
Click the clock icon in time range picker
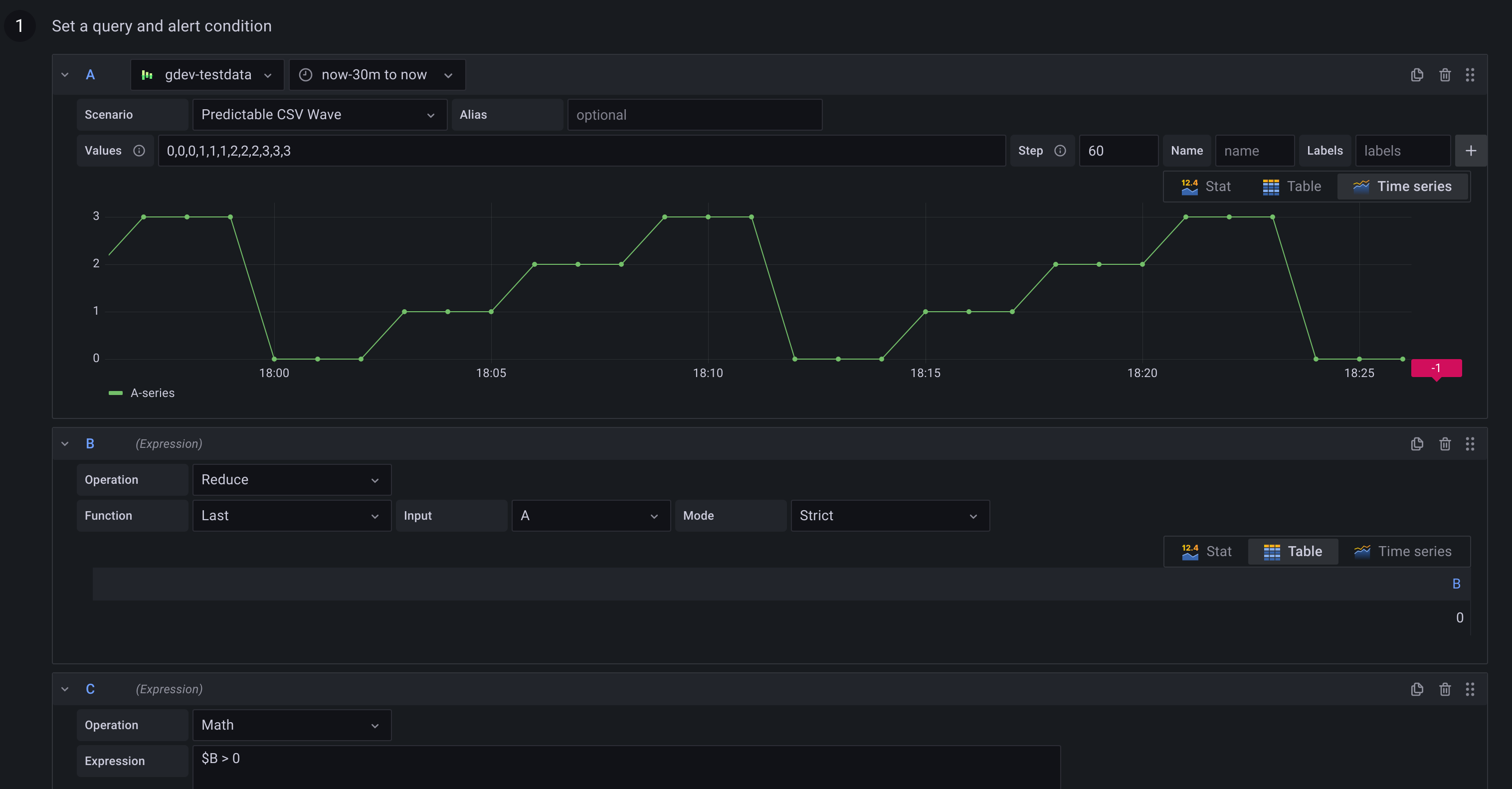tap(305, 74)
